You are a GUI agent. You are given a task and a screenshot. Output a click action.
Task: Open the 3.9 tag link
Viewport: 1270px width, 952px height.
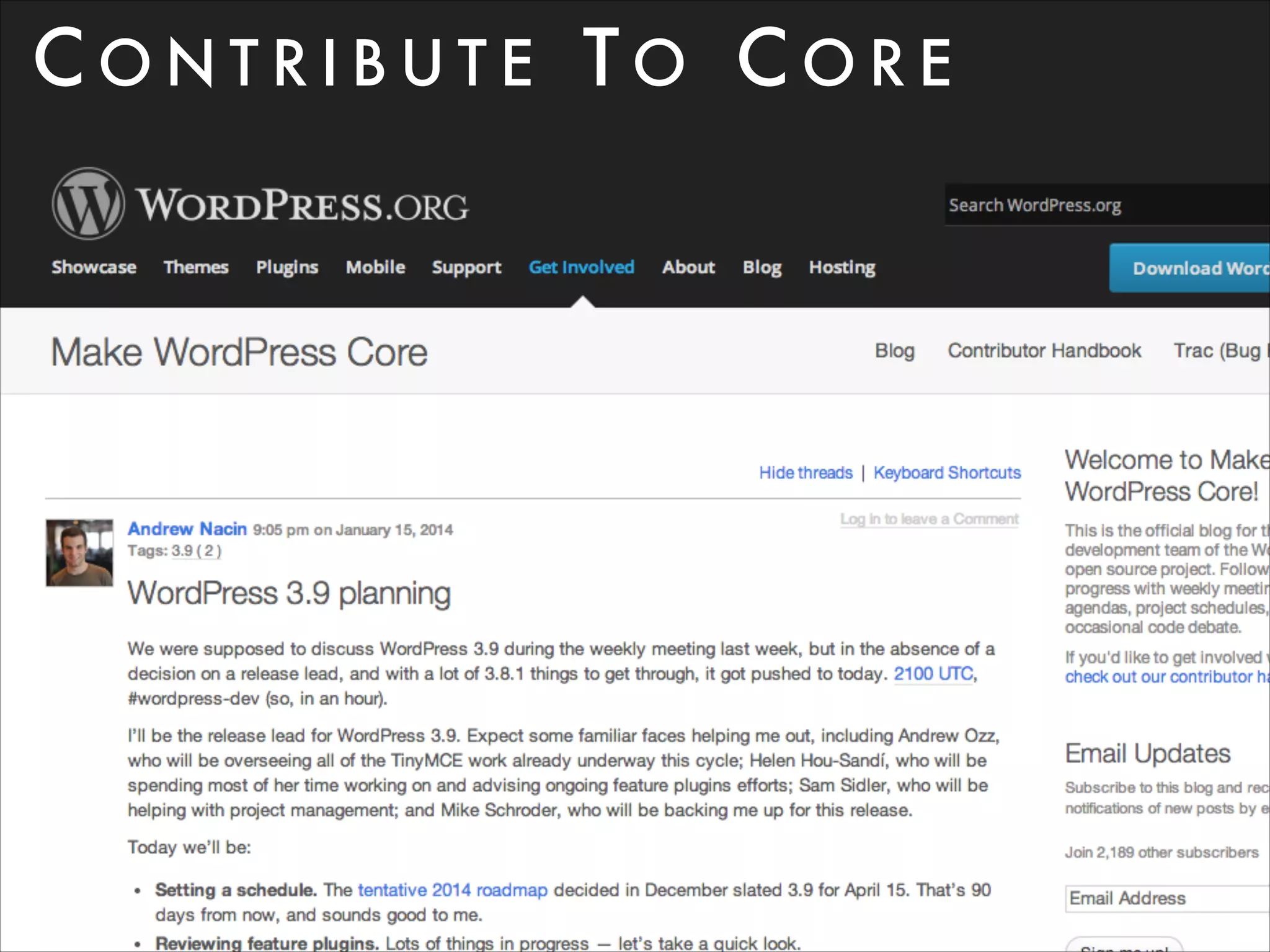coord(196,550)
